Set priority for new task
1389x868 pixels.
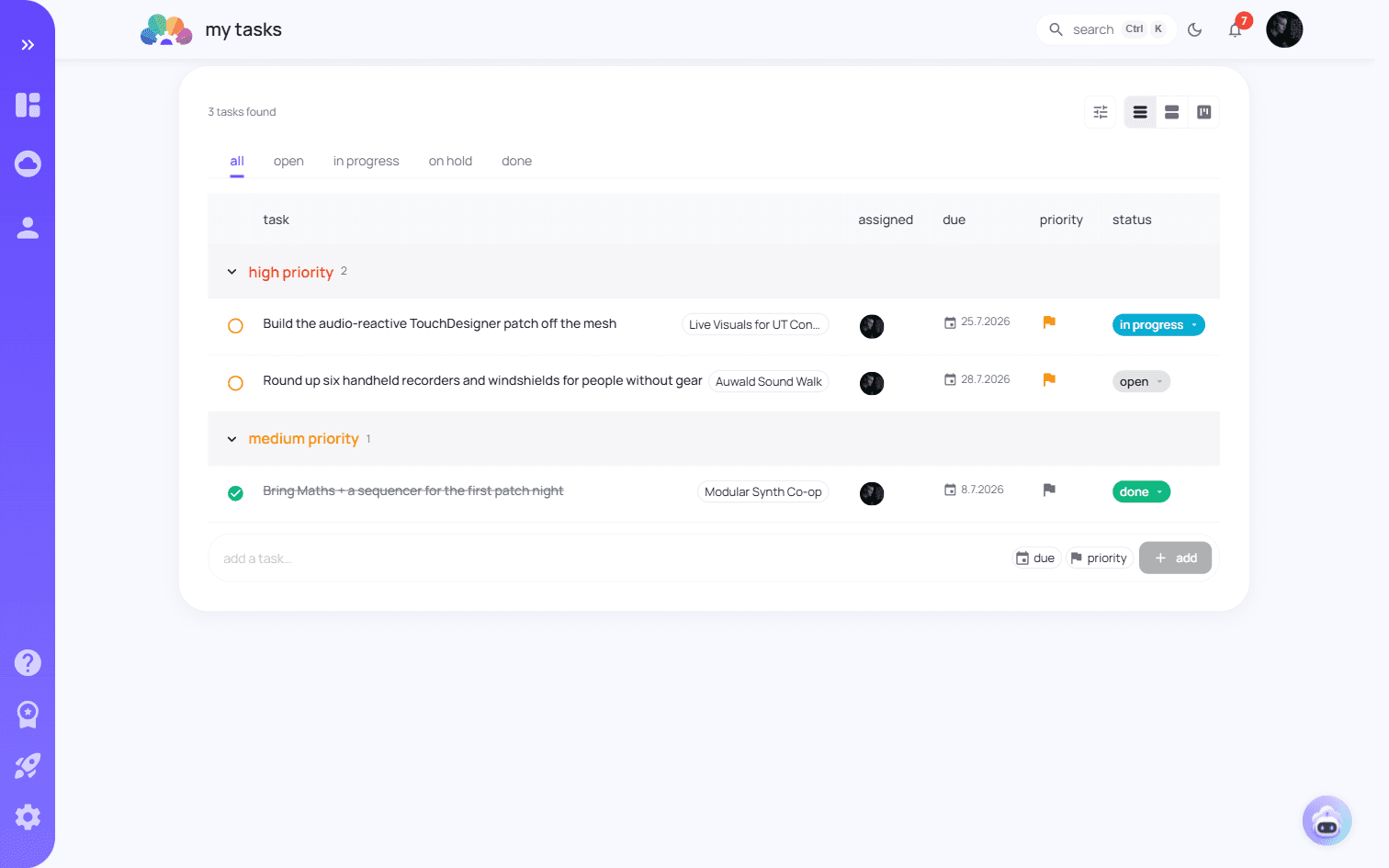pyautogui.click(x=1099, y=558)
